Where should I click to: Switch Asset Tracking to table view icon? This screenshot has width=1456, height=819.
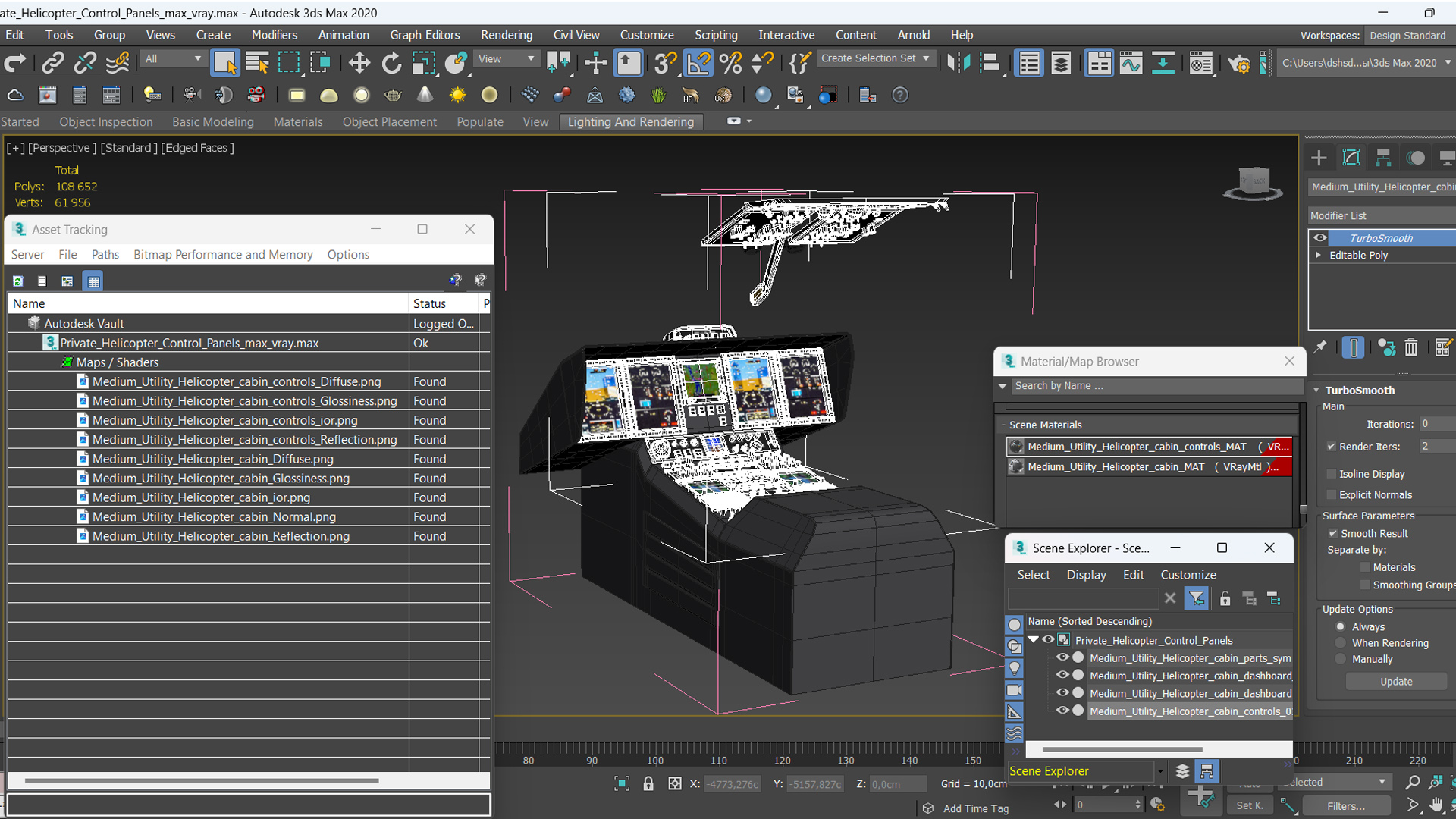click(x=93, y=281)
